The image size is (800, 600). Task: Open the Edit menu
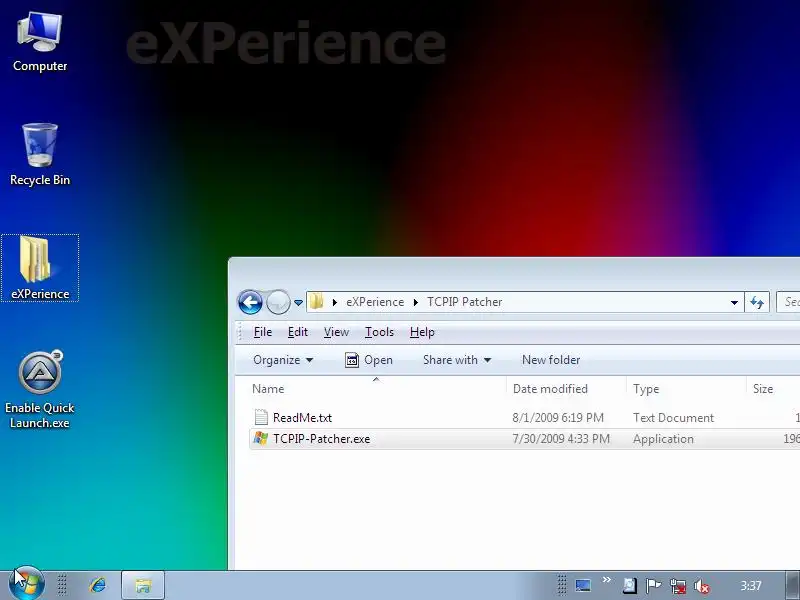click(297, 332)
